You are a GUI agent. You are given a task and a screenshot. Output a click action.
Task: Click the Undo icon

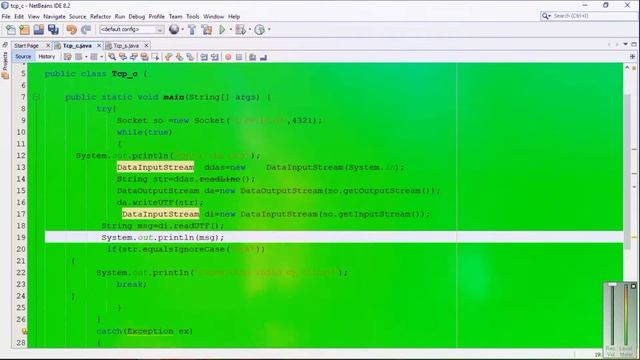[x=72, y=29]
